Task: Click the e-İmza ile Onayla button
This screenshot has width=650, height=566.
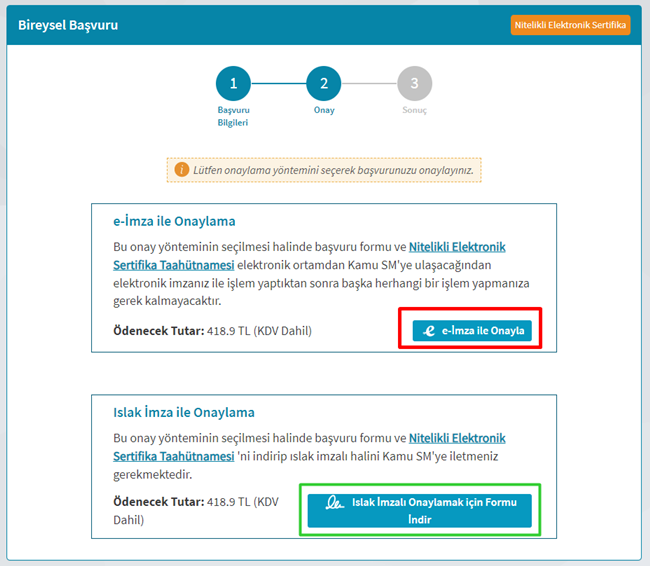Action: point(472,330)
